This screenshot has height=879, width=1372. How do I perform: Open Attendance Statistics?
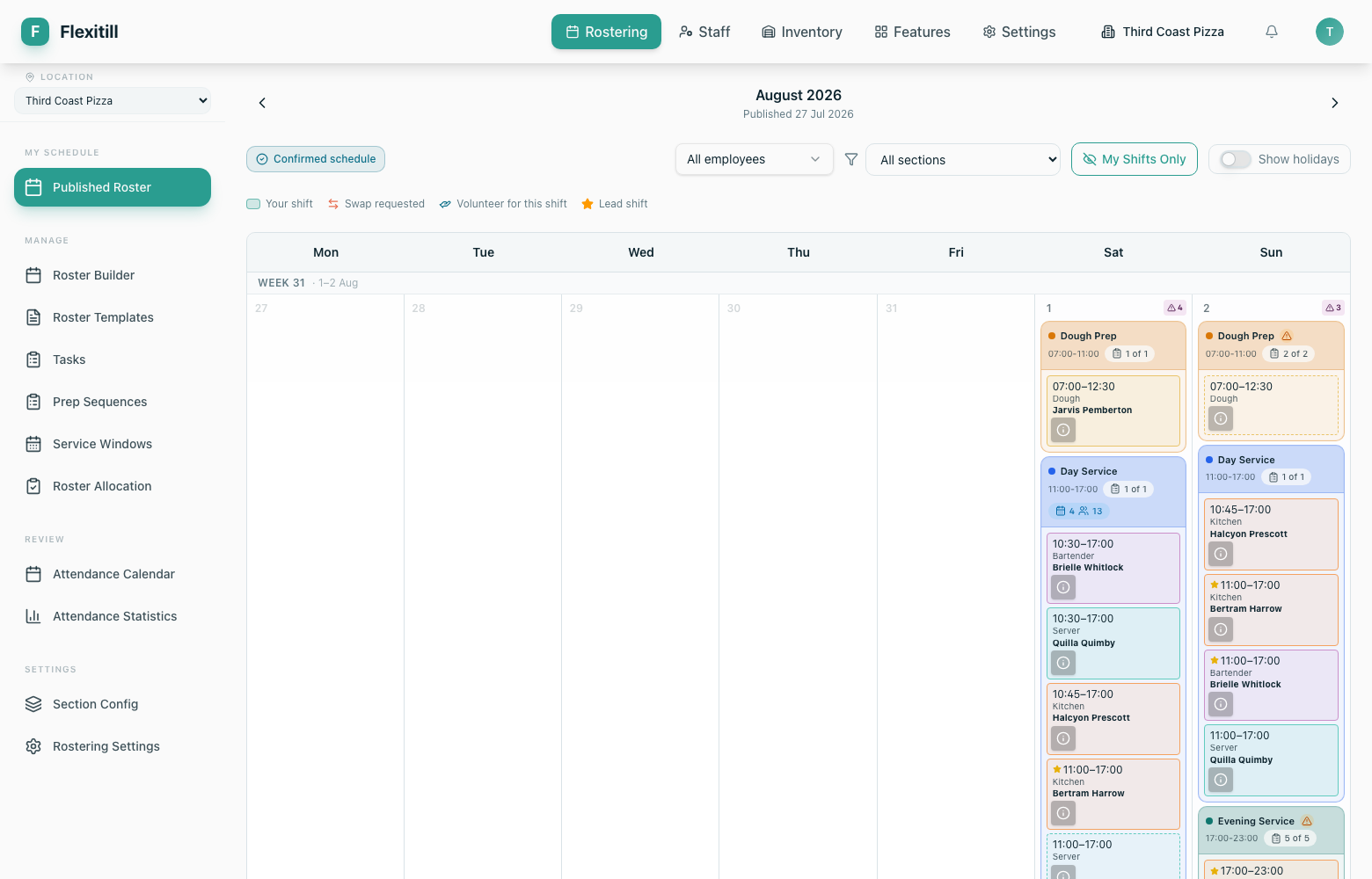113,616
